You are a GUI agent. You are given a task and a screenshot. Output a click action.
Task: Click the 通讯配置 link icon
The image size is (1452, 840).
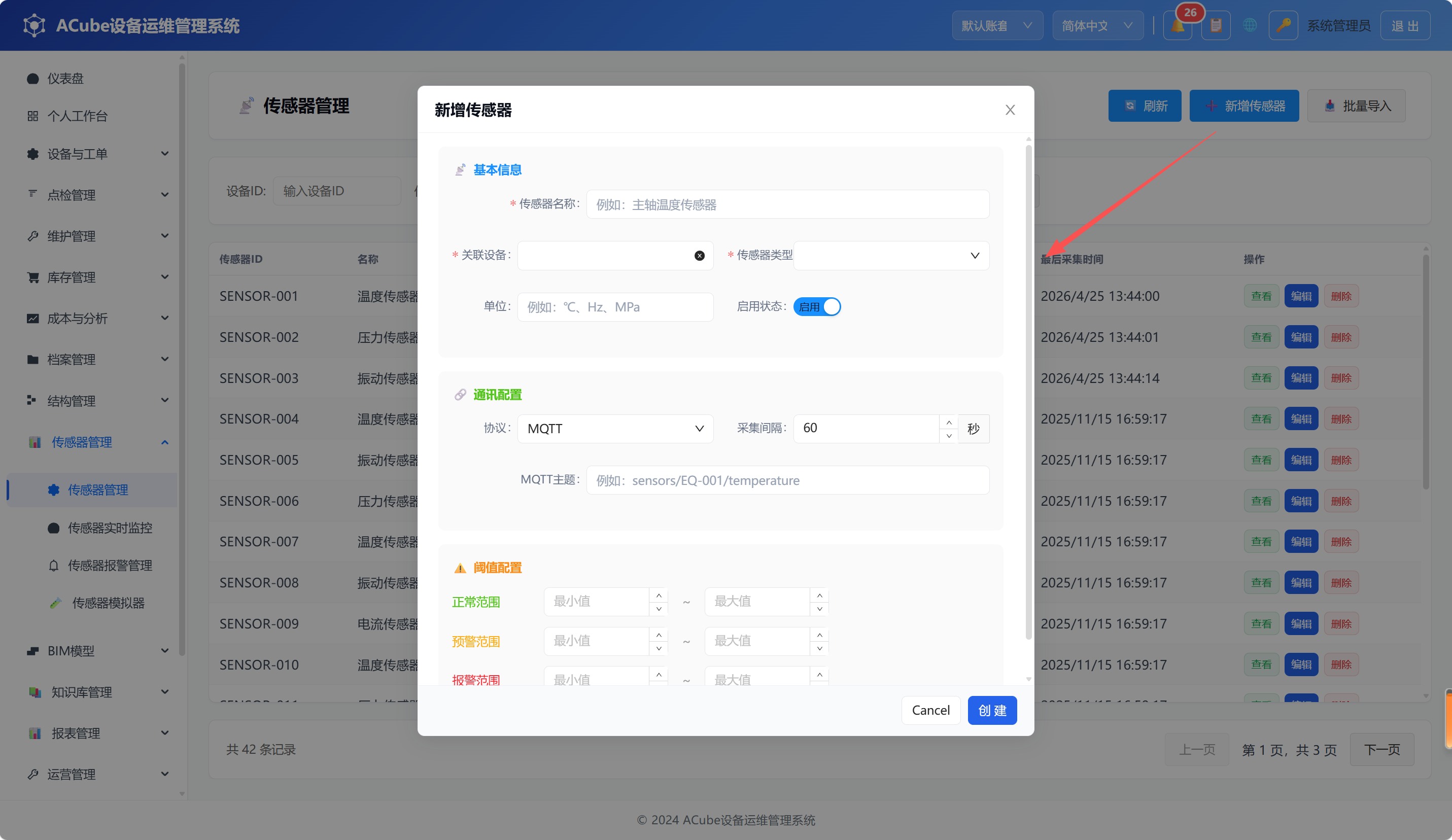pyautogui.click(x=460, y=395)
